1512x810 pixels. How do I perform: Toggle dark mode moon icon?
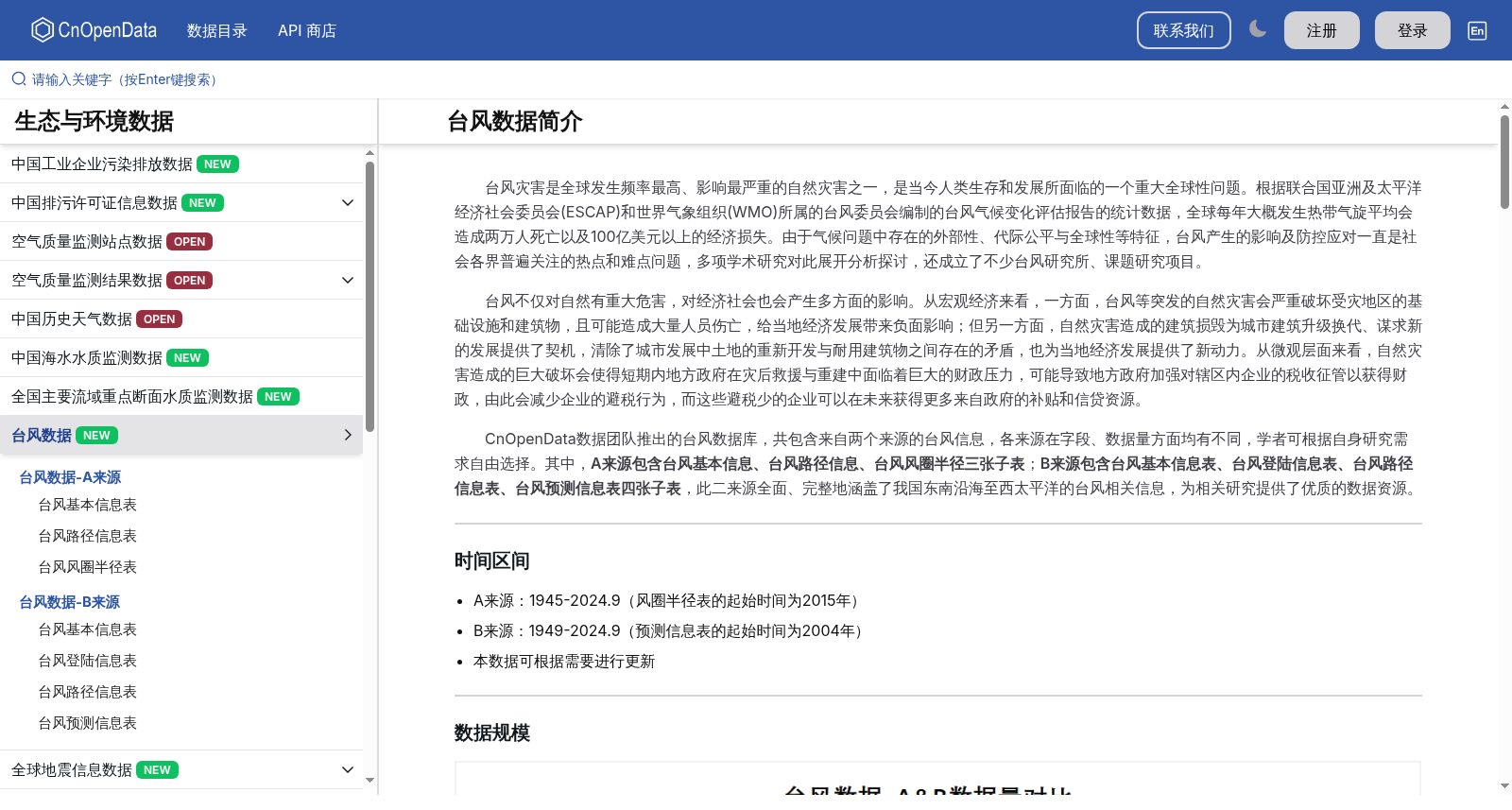point(1258,29)
